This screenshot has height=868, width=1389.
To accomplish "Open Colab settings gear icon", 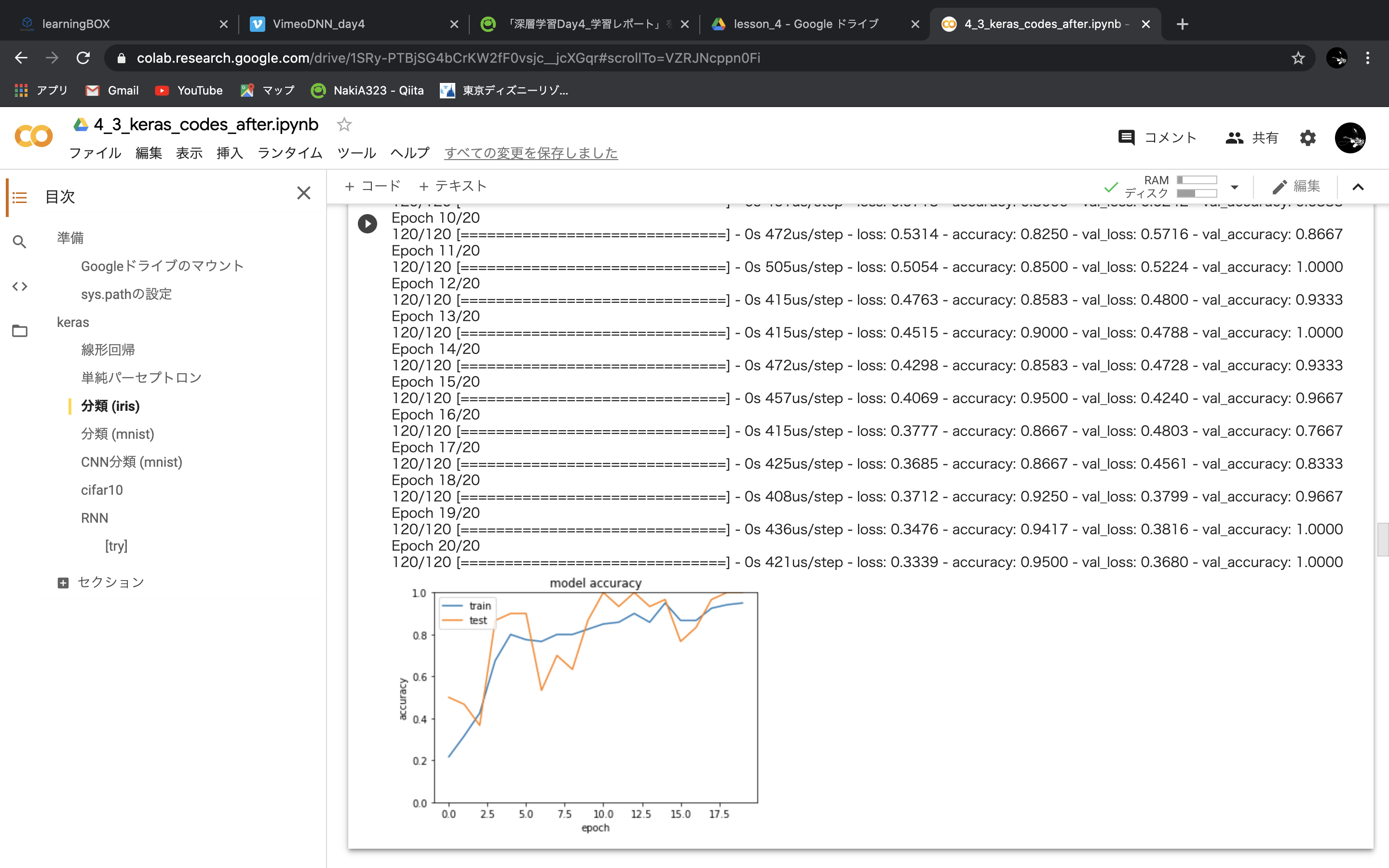I will tap(1307, 138).
